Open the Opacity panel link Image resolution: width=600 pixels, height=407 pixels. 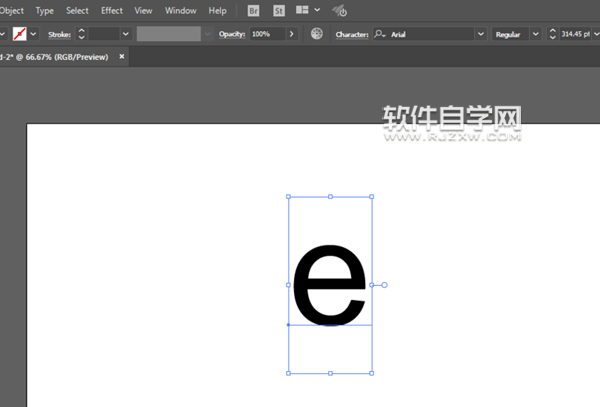pyautogui.click(x=232, y=34)
